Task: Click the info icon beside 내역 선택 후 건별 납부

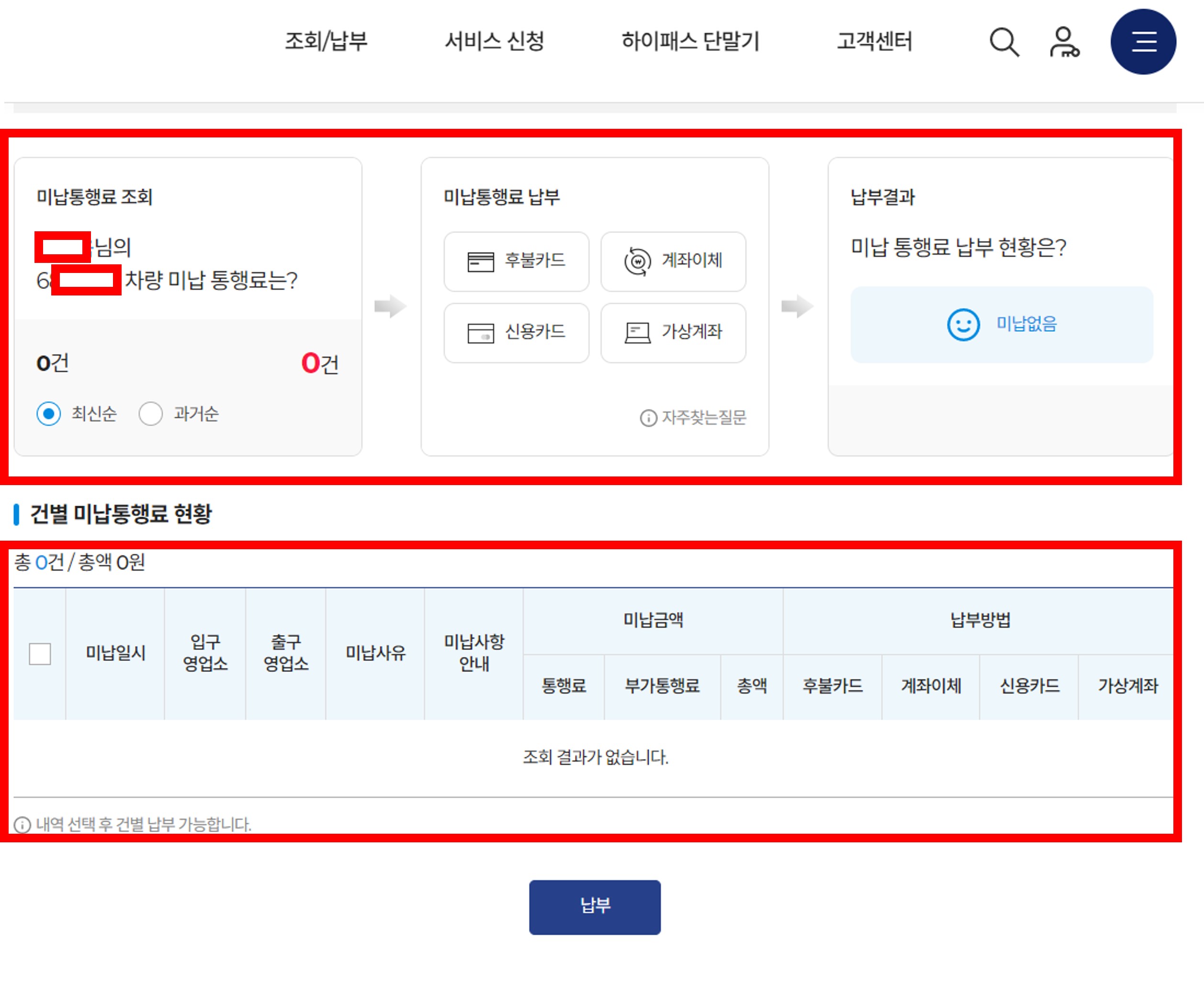Action: click(x=22, y=825)
